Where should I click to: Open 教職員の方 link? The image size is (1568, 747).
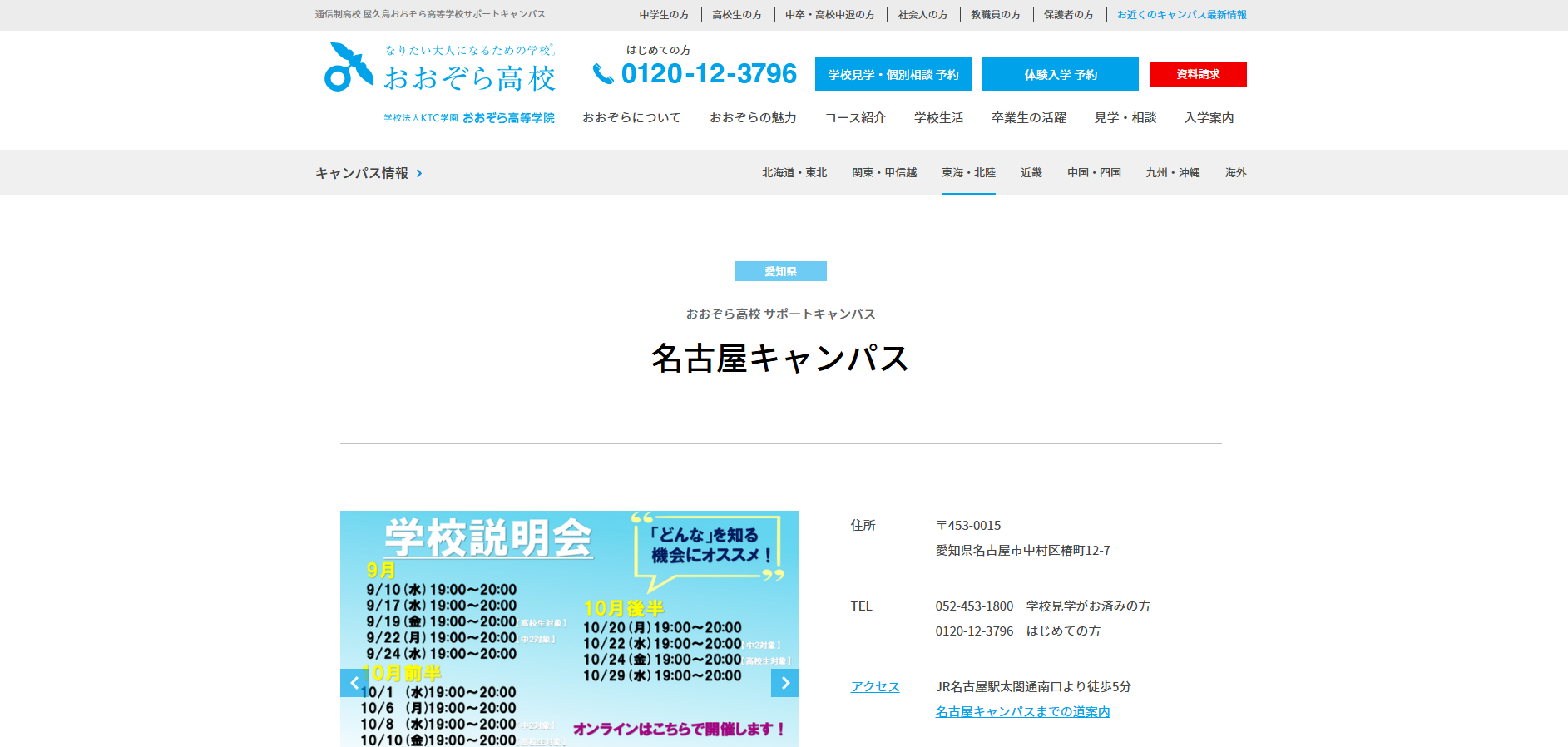pos(996,14)
